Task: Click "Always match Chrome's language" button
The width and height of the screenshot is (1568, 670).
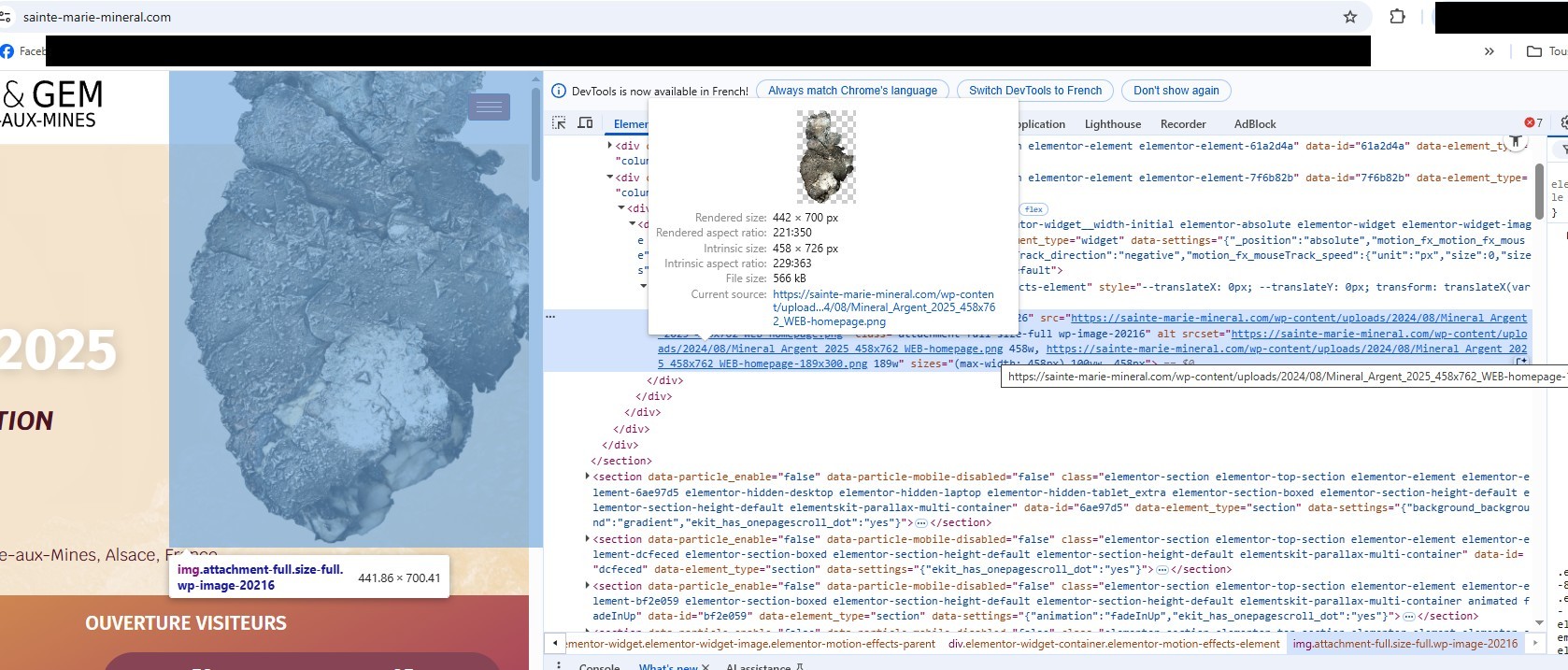Action: pos(852,91)
